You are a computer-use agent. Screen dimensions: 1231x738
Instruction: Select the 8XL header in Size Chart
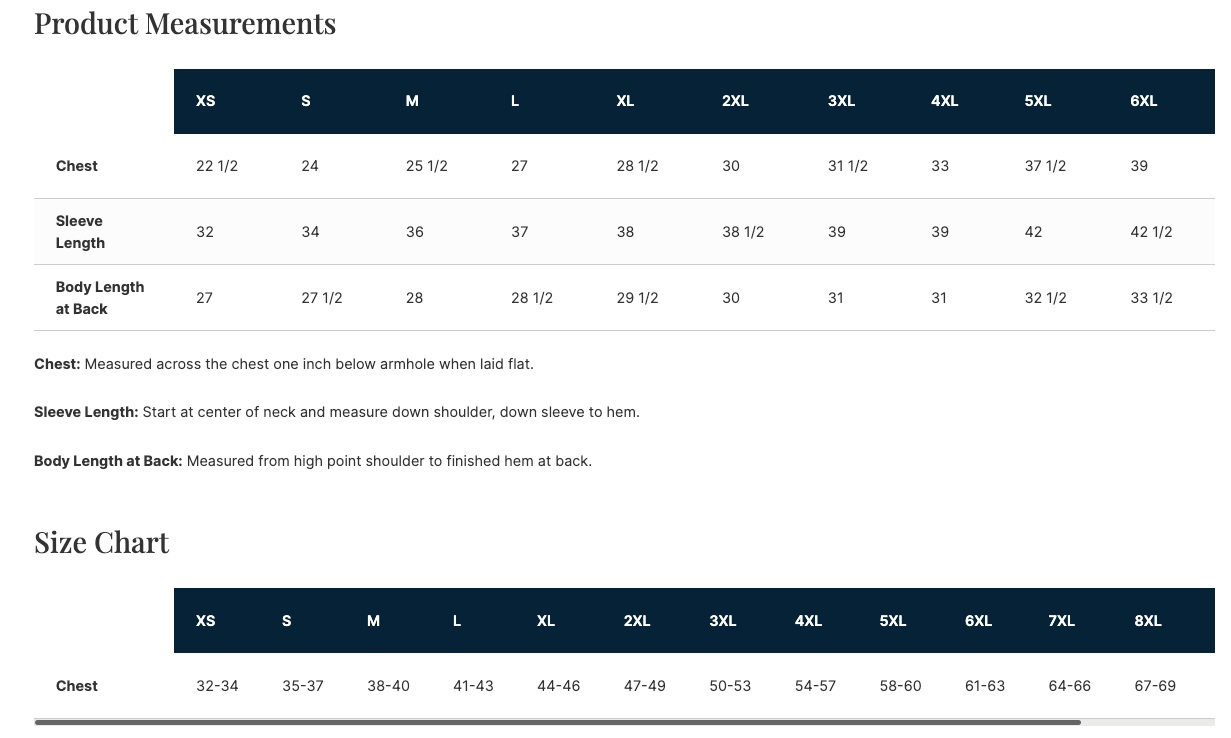point(1148,621)
